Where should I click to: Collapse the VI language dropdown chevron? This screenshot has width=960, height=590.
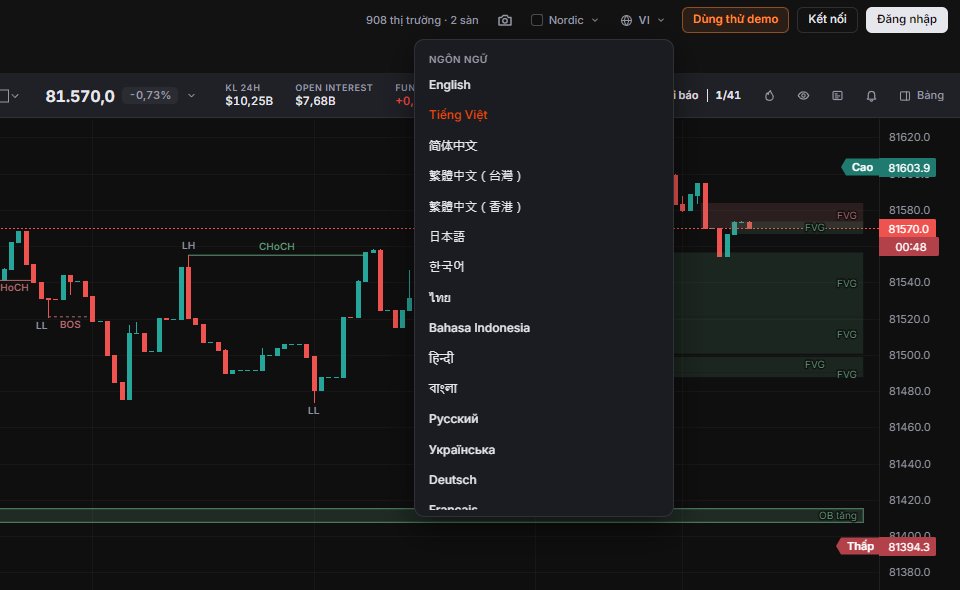(661, 20)
